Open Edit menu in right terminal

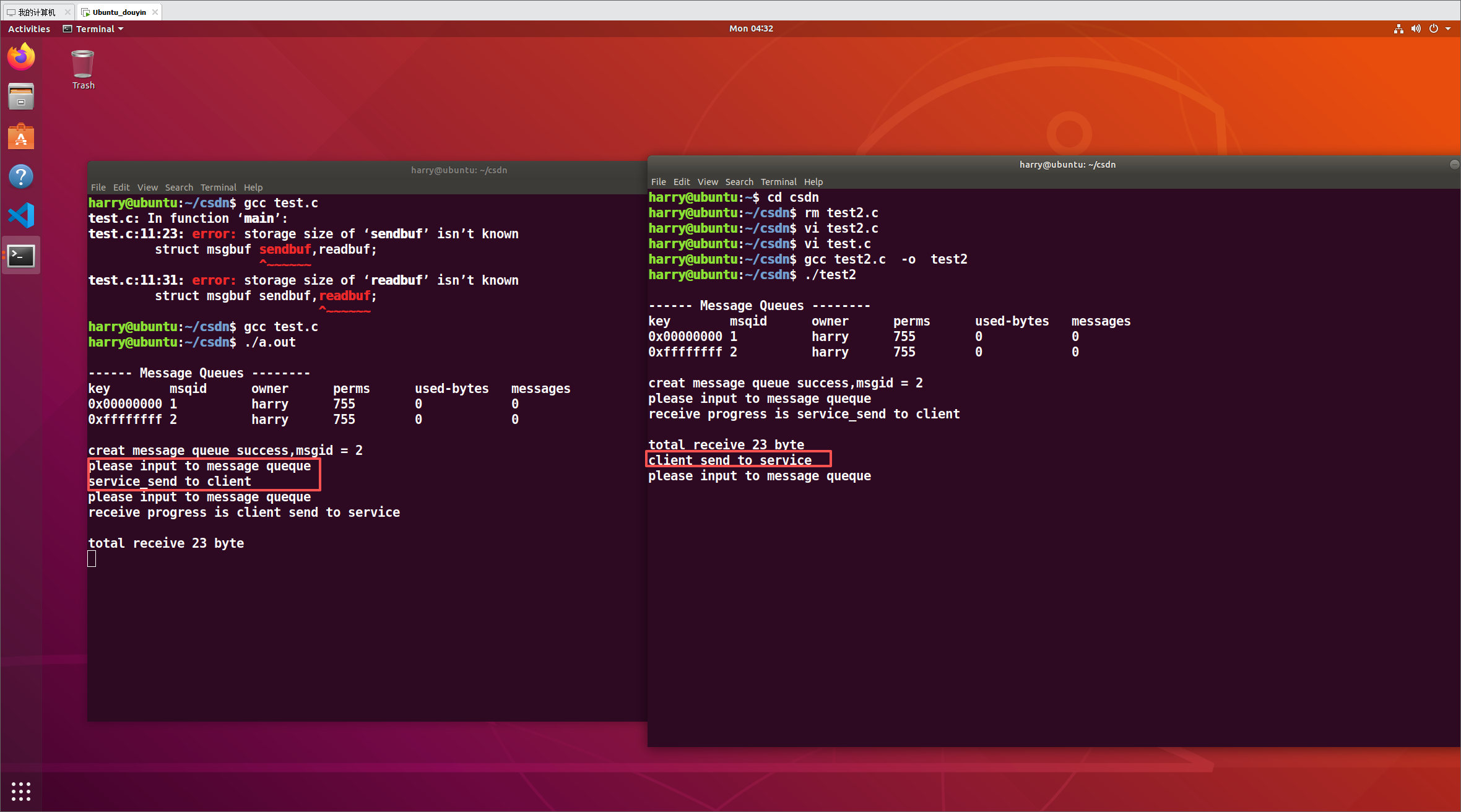[682, 181]
